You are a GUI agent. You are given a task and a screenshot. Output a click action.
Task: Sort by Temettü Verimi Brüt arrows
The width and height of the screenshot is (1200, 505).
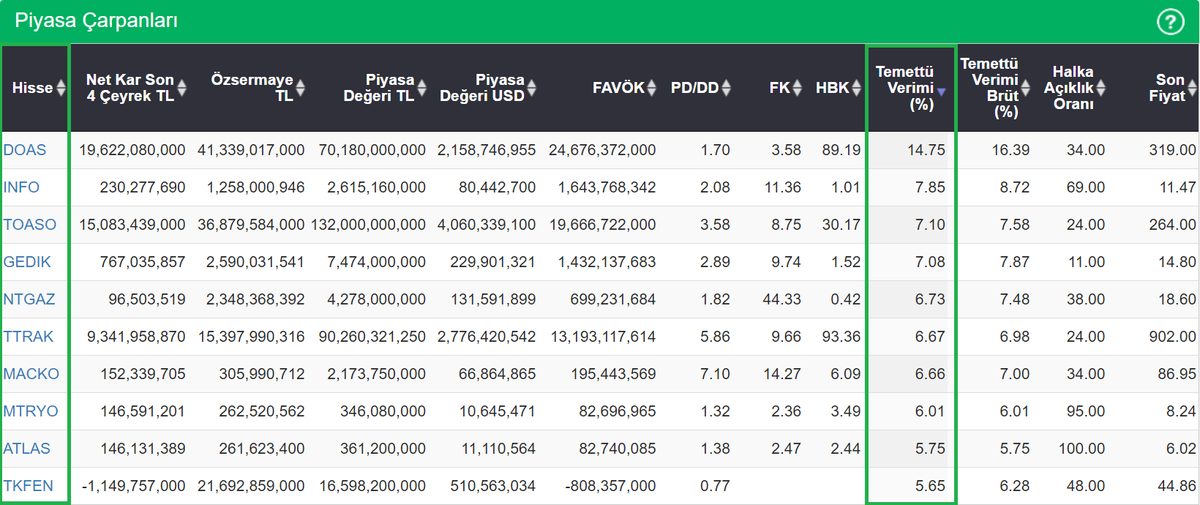pyautogui.click(x=1024, y=88)
